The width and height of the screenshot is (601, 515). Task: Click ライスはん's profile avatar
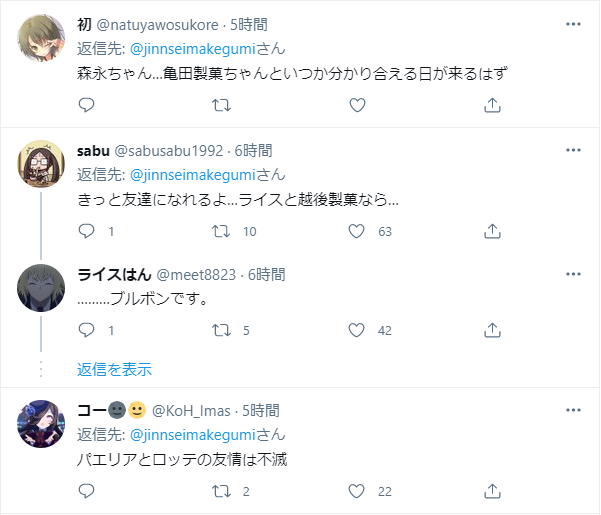pyautogui.click(x=42, y=289)
